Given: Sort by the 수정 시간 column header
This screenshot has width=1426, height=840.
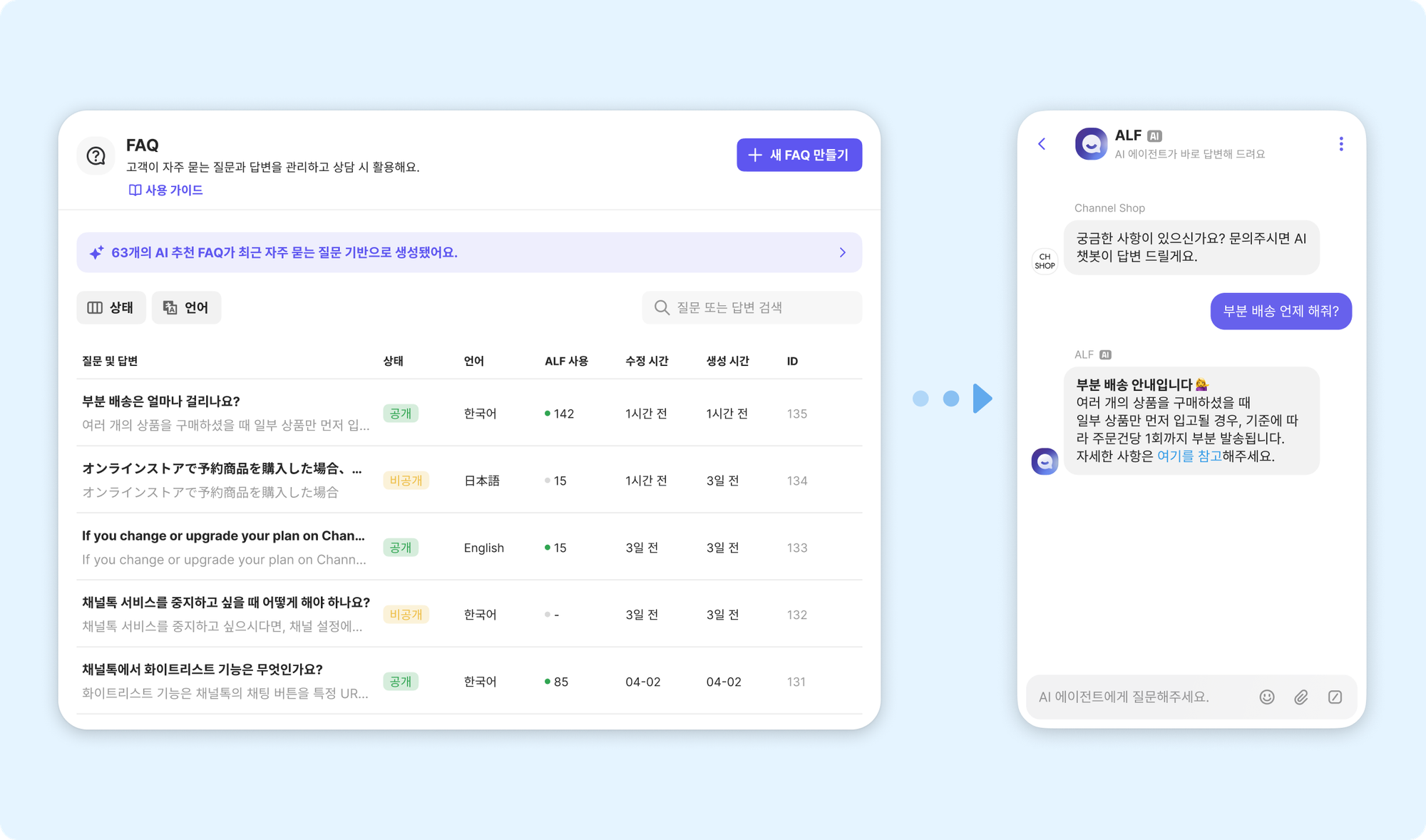Looking at the screenshot, I should [x=646, y=361].
